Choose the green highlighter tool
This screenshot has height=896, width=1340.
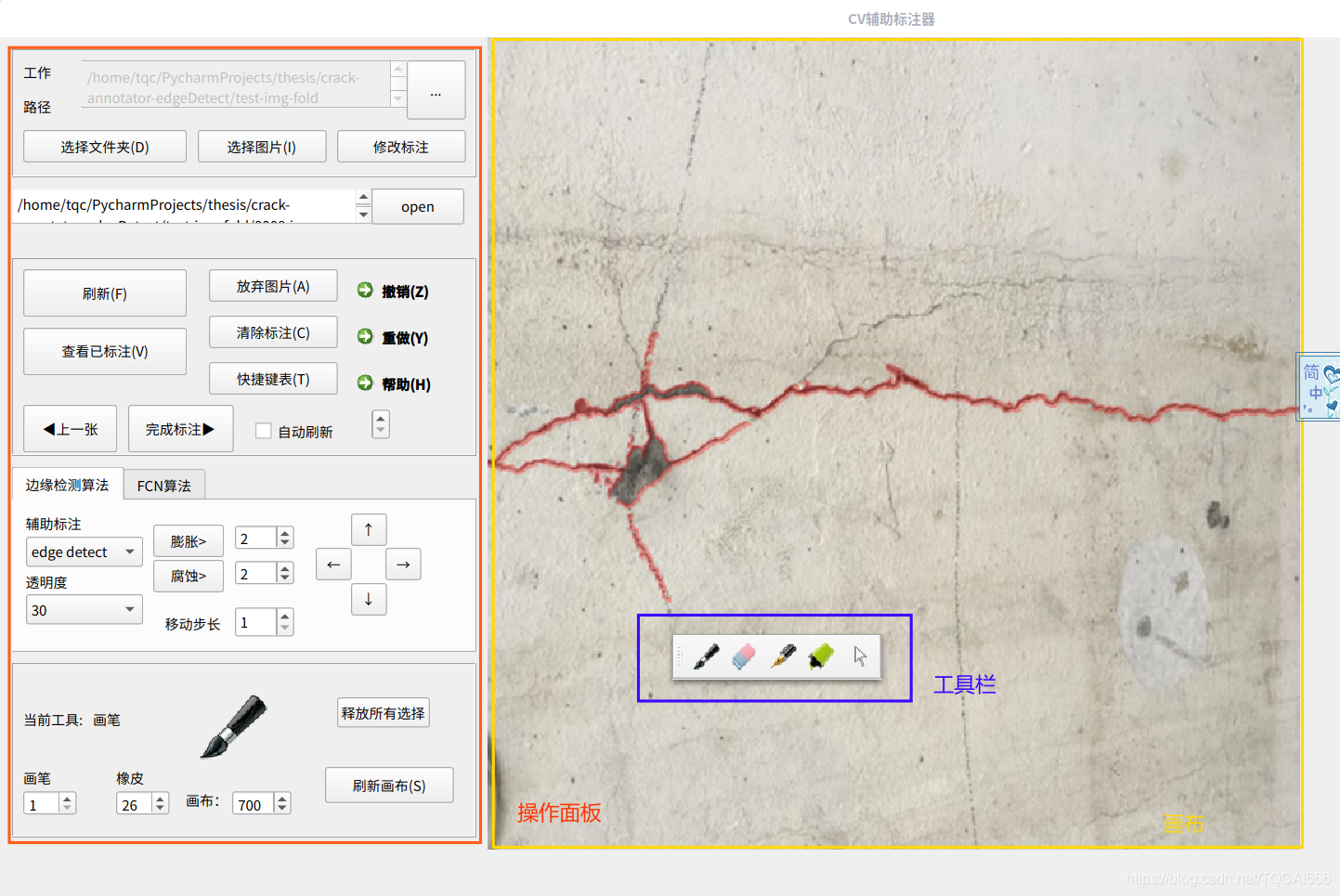821,656
